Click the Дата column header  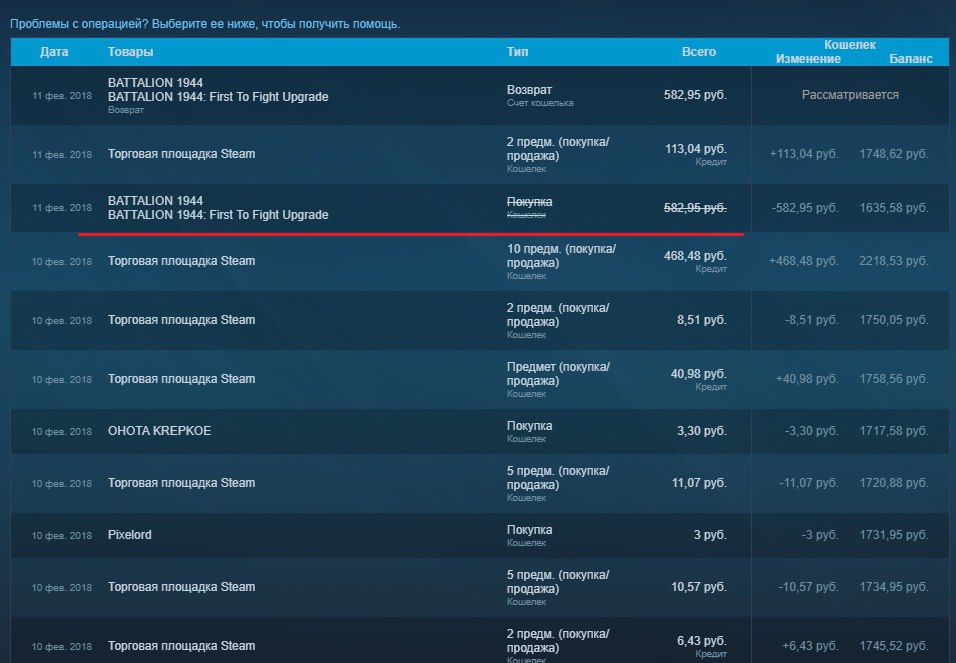click(x=54, y=52)
